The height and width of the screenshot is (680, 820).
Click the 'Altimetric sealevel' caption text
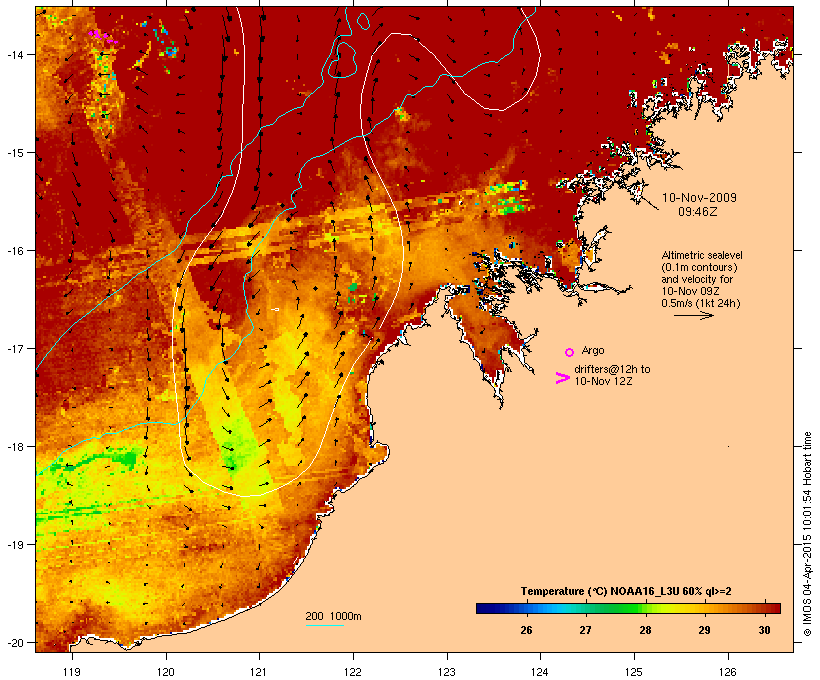pos(702,255)
